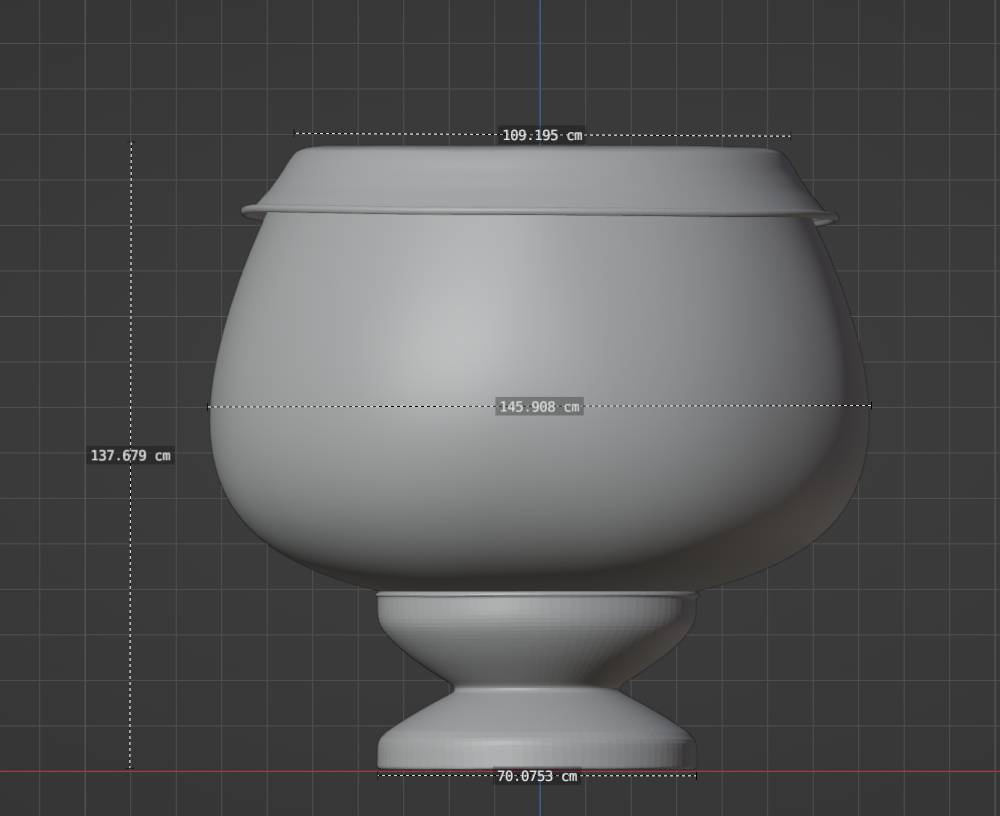The width and height of the screenshot is (1000, 816).
Task: Pick left endpoint of 70.0753 cm ruler
Action: (378, 775)
